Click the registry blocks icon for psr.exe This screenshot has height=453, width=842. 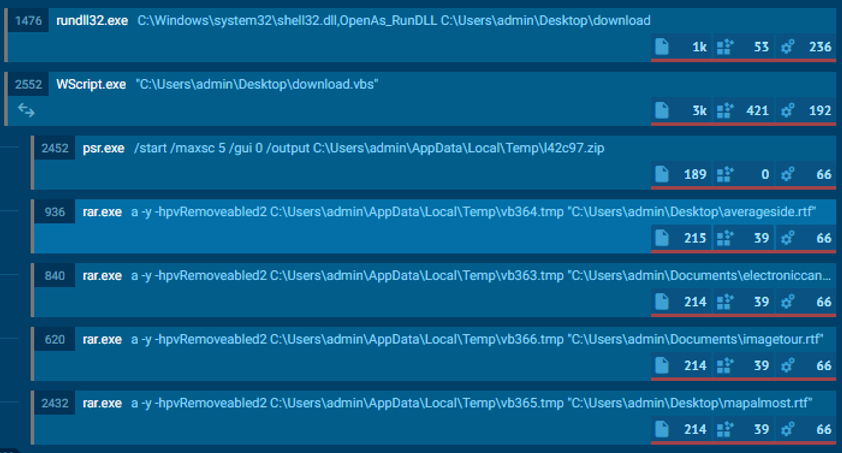pos(725,174)
